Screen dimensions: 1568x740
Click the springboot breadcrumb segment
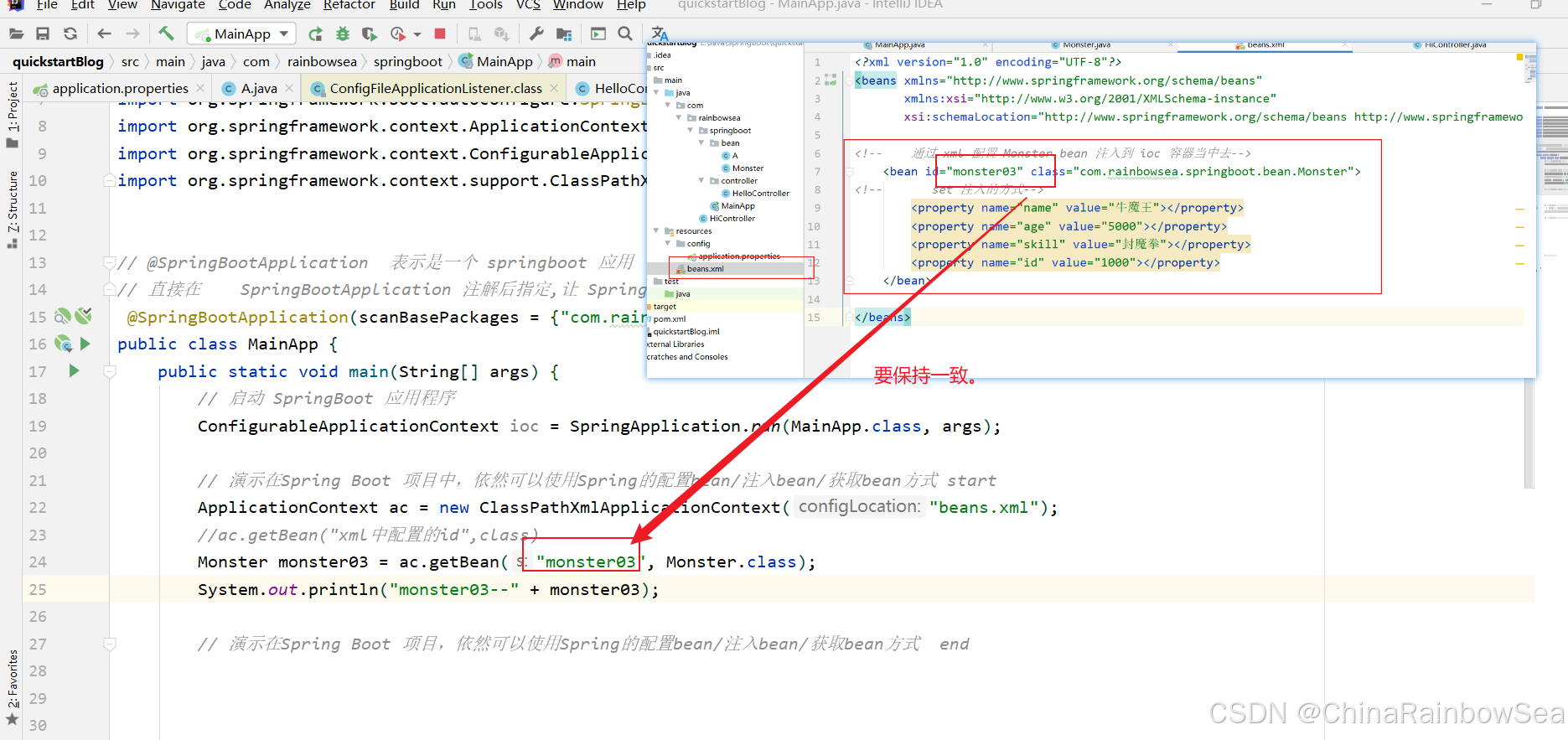407,61
